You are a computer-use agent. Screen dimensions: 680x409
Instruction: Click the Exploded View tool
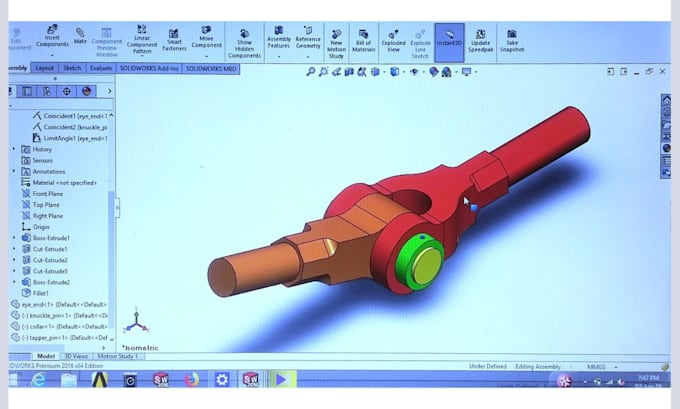click(x=393, y=41)
